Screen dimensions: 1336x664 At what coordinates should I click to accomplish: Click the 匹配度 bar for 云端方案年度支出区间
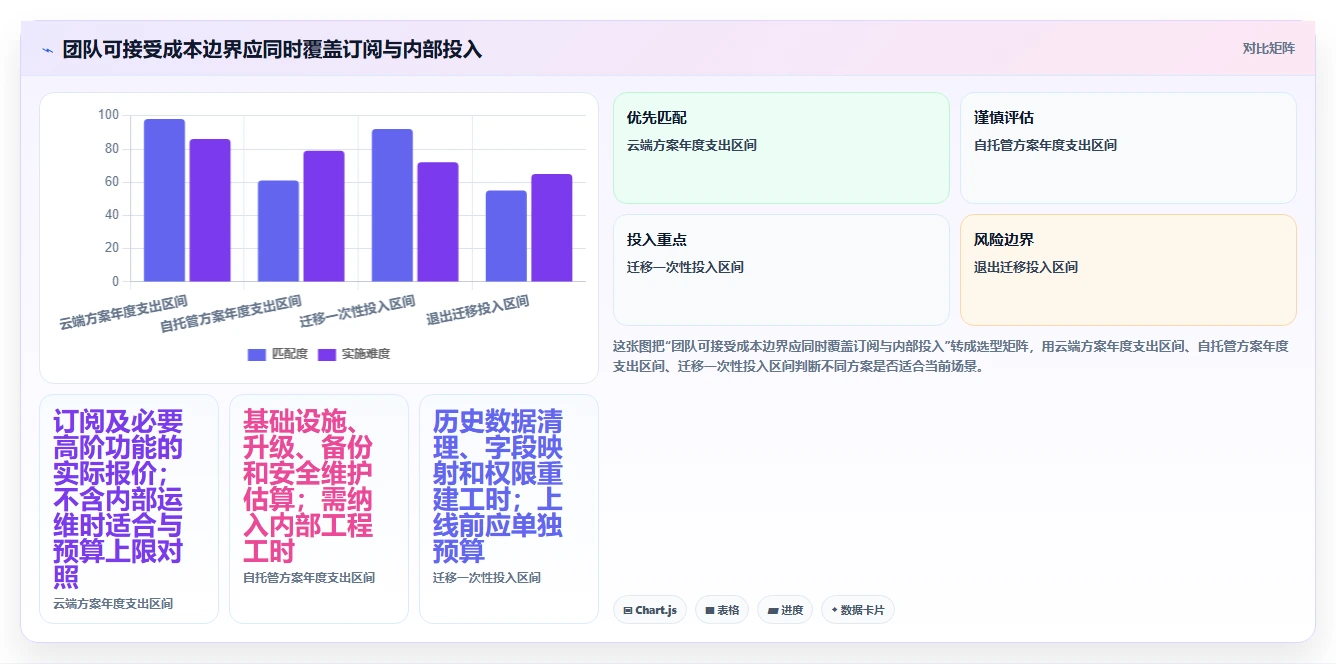tap(164, 200)
